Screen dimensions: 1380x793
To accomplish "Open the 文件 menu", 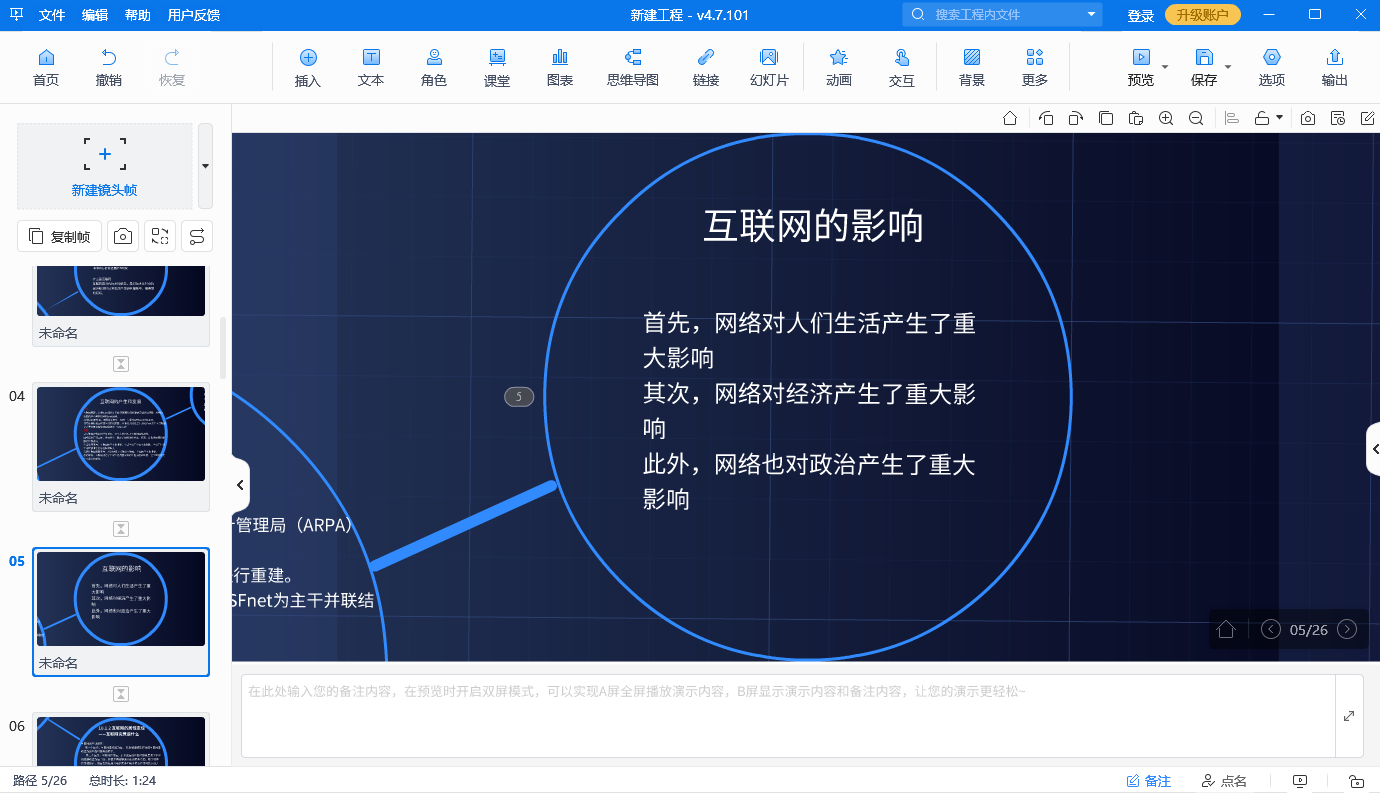I will pos(52,15).
